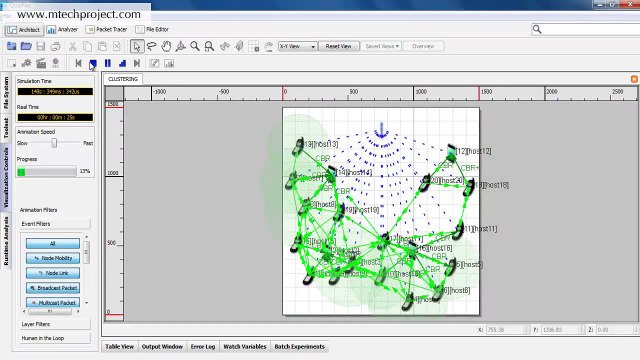Click the host13 node label

coord(321,144)
